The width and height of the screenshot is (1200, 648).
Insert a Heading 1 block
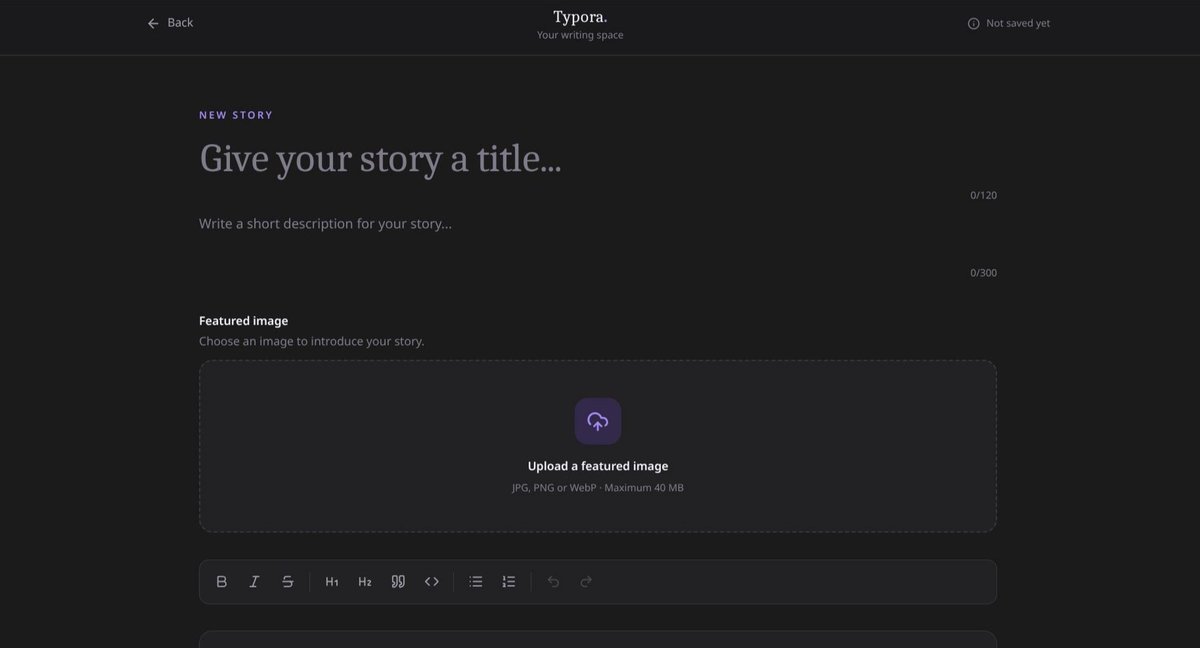(x=332, y=582)
